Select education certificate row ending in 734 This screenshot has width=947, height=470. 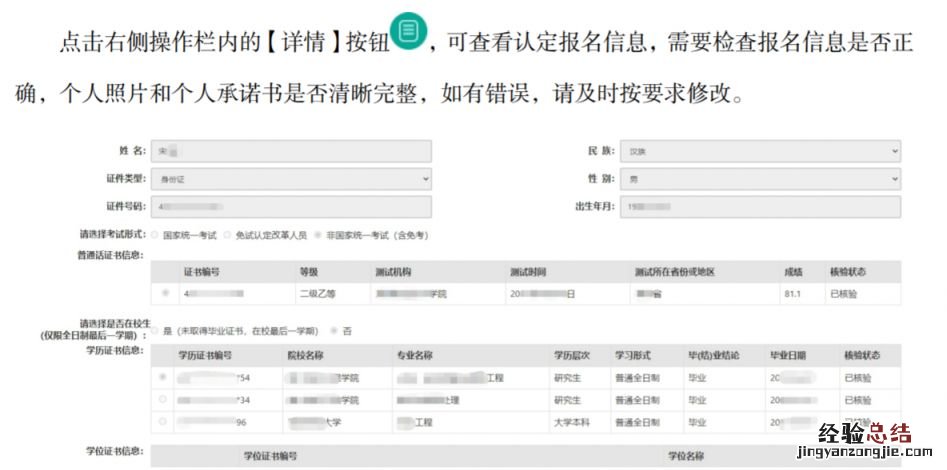[163, 400]
